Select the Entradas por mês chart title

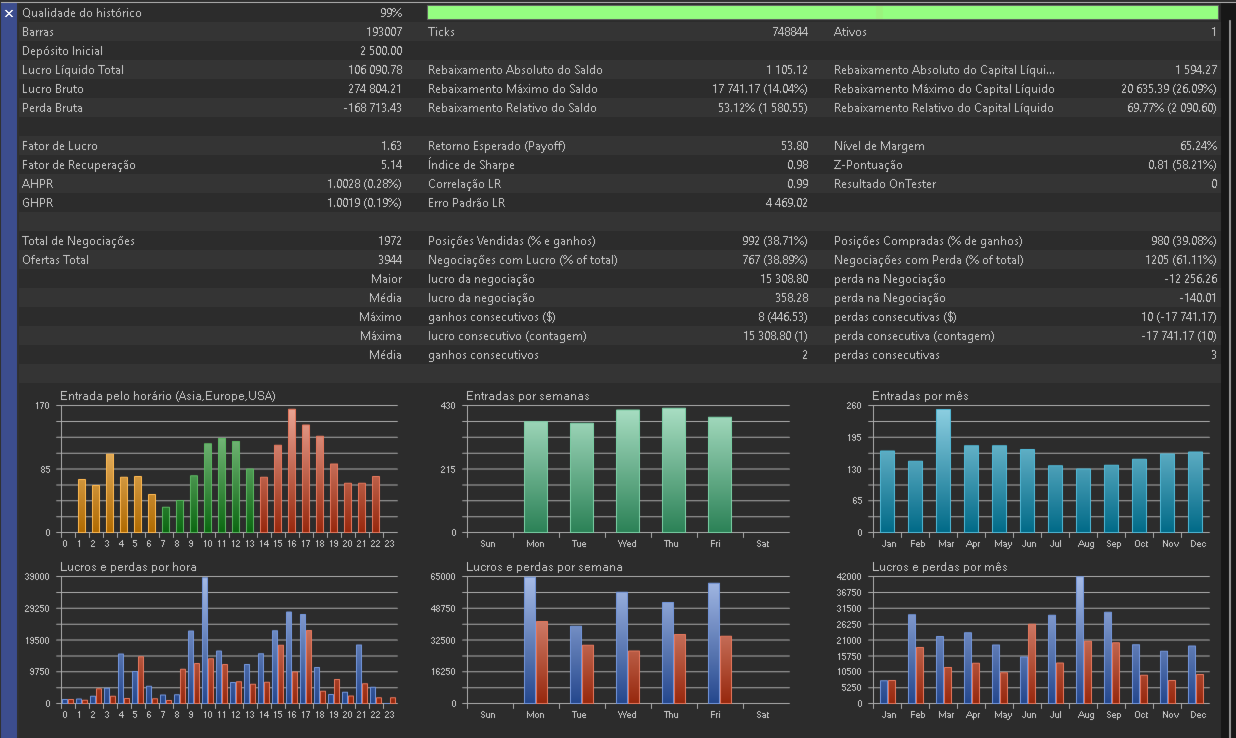click(920, 396)
